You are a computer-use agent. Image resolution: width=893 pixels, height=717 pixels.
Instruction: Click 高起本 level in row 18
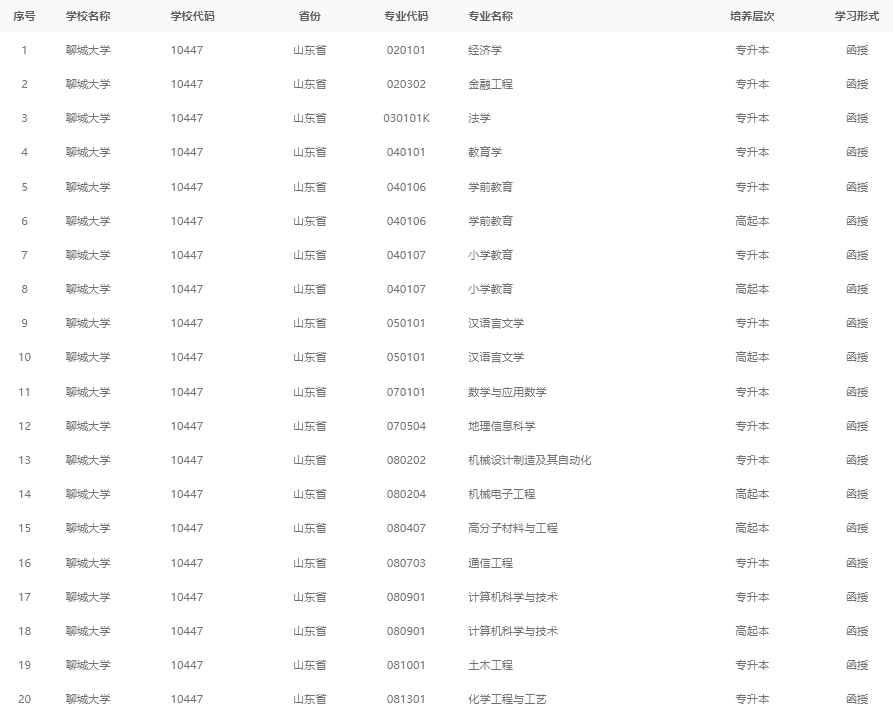pos(752,631)
